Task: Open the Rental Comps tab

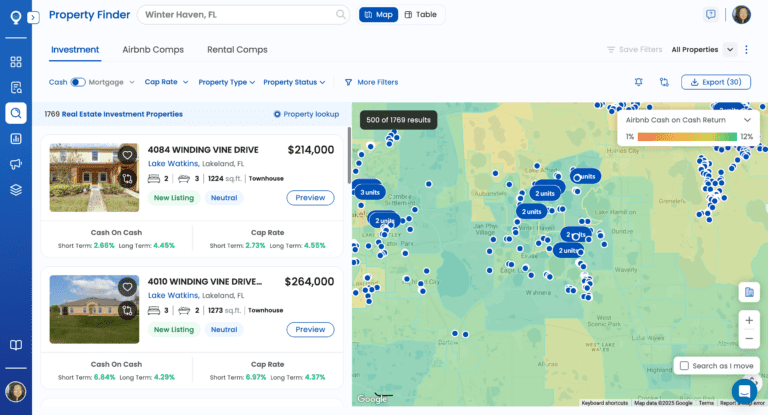Action: 237,49
